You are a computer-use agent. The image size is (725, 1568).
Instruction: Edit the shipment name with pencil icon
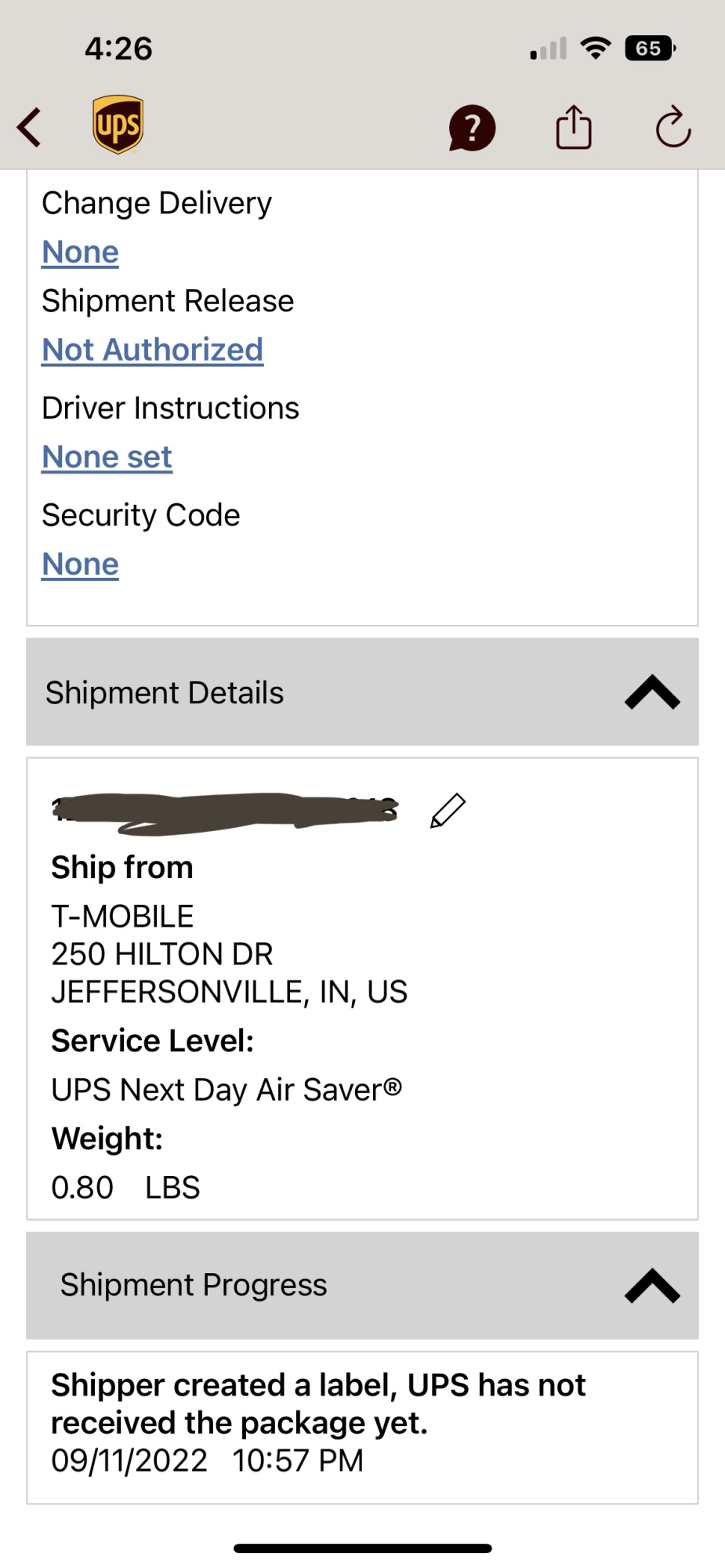click(448, 811)
